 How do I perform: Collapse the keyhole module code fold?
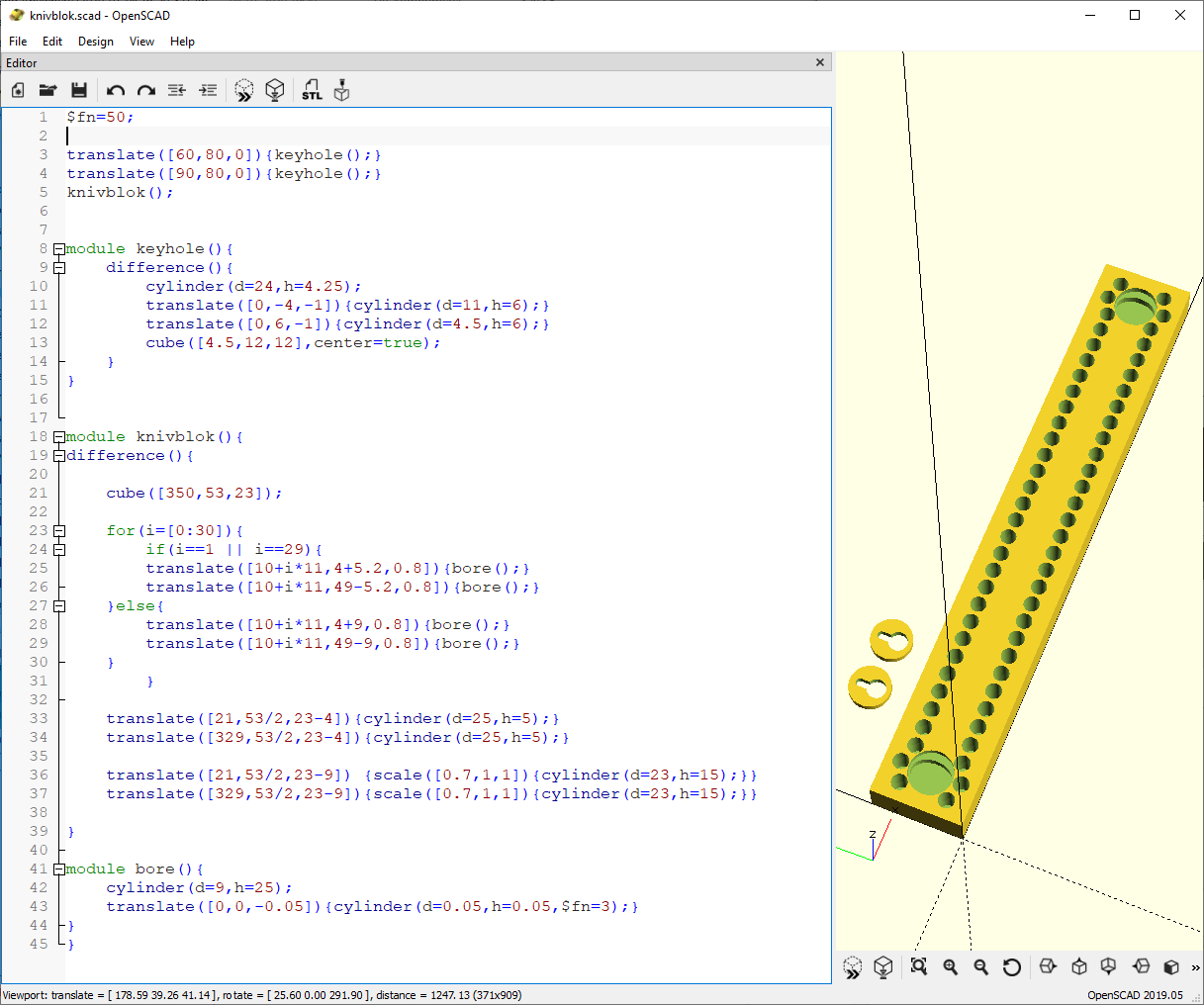59,248
